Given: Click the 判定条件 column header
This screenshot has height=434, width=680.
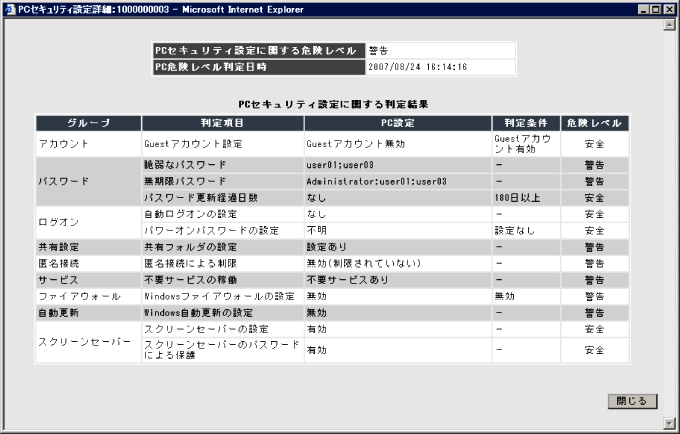Looking at the screenshot, I should [526, 123].
